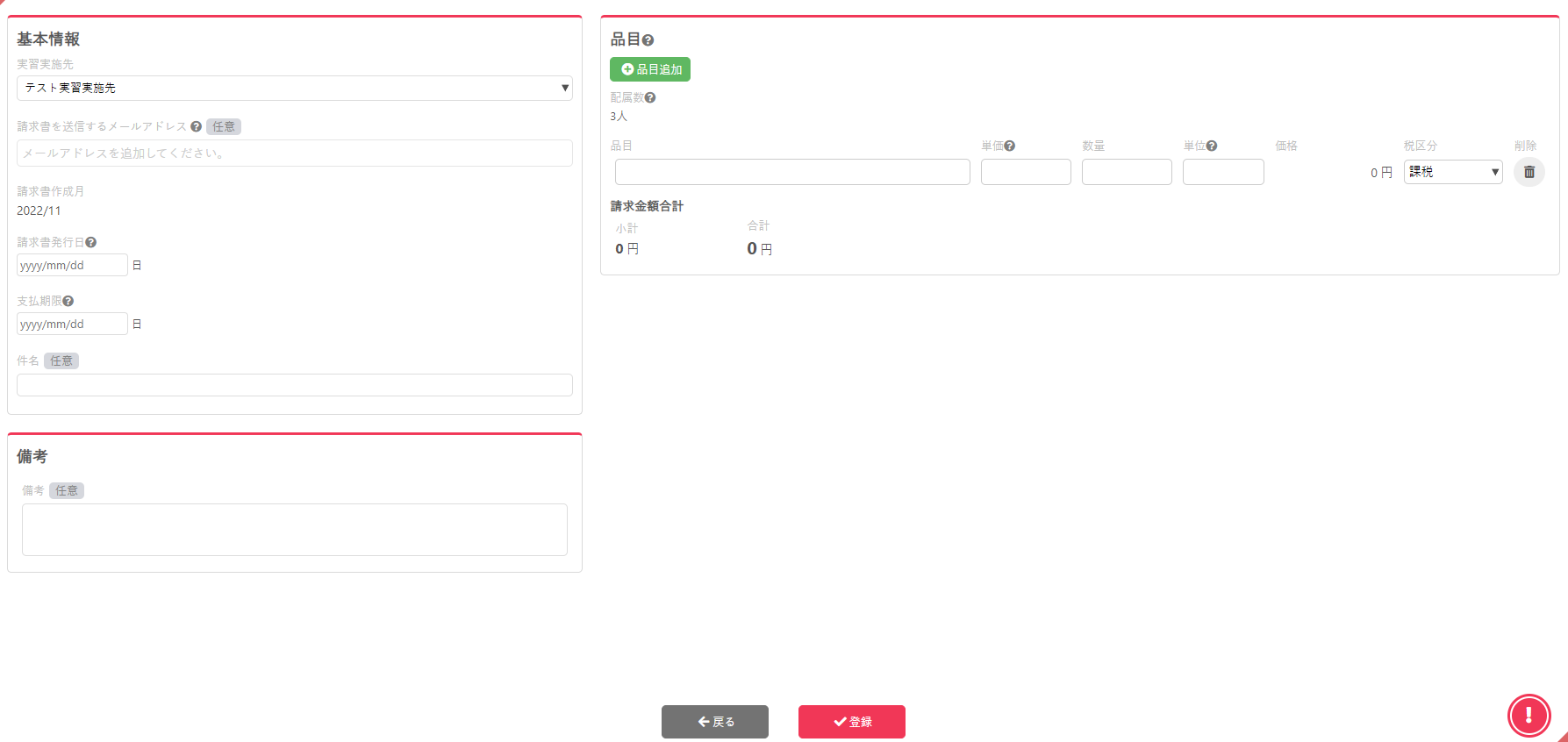The height and width of the screenshot is (742, 1568).
Task: Click the 登録 register button
Action: 851,722
